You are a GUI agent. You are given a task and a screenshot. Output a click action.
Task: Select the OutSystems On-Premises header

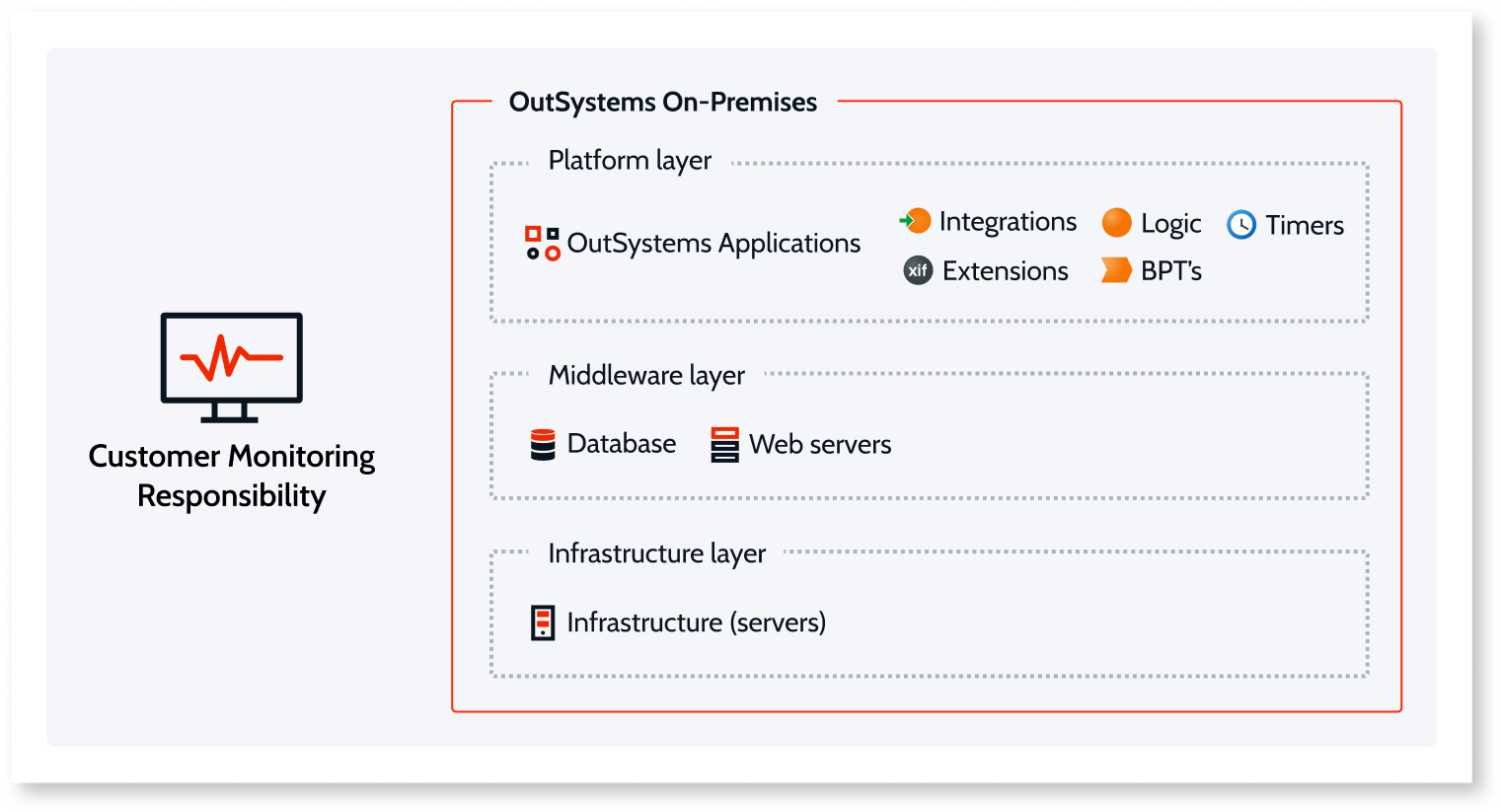662,102
